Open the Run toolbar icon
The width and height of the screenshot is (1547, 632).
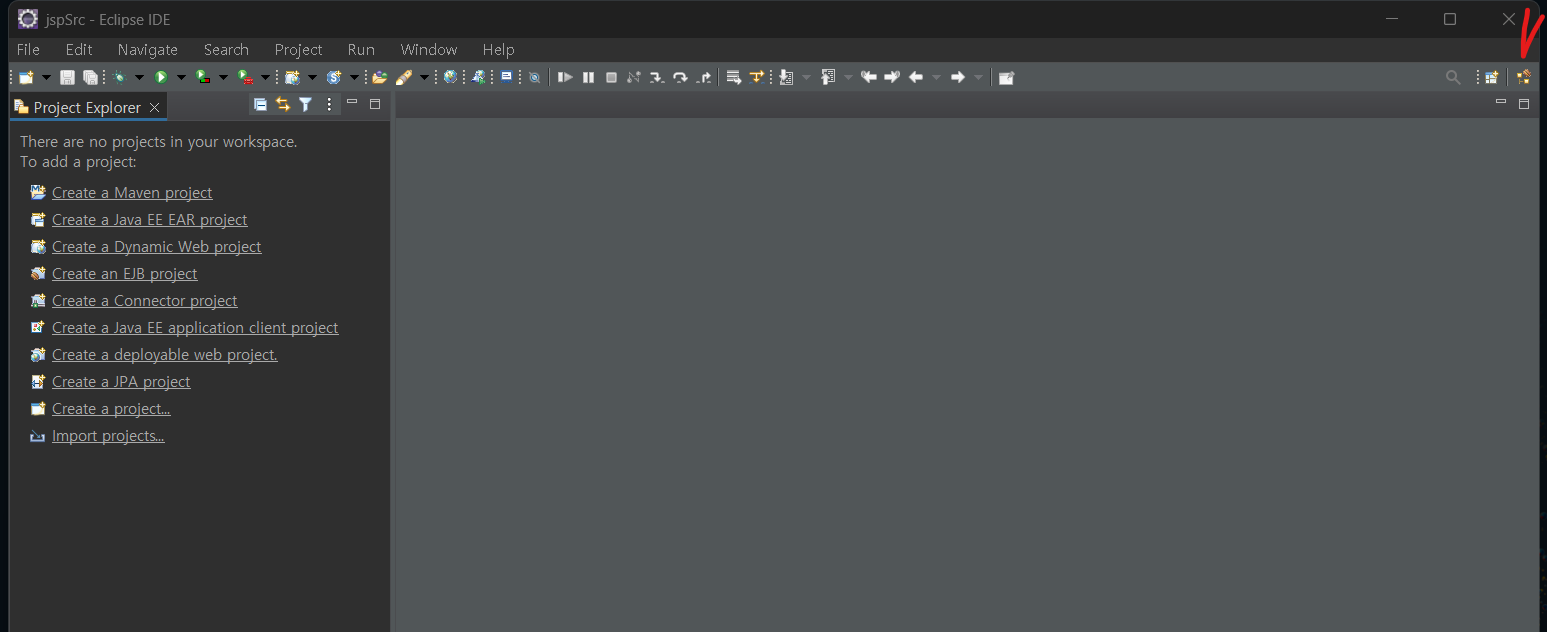[162, 77]
